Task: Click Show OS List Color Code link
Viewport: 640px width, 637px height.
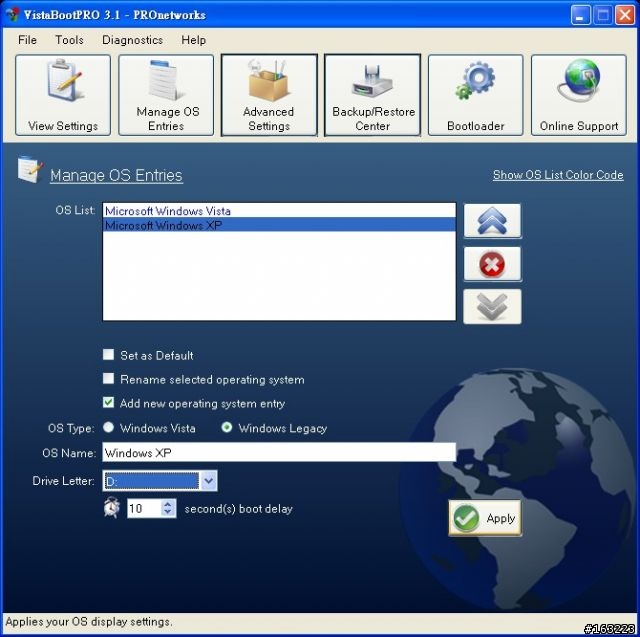Action: tap(558, 175)
